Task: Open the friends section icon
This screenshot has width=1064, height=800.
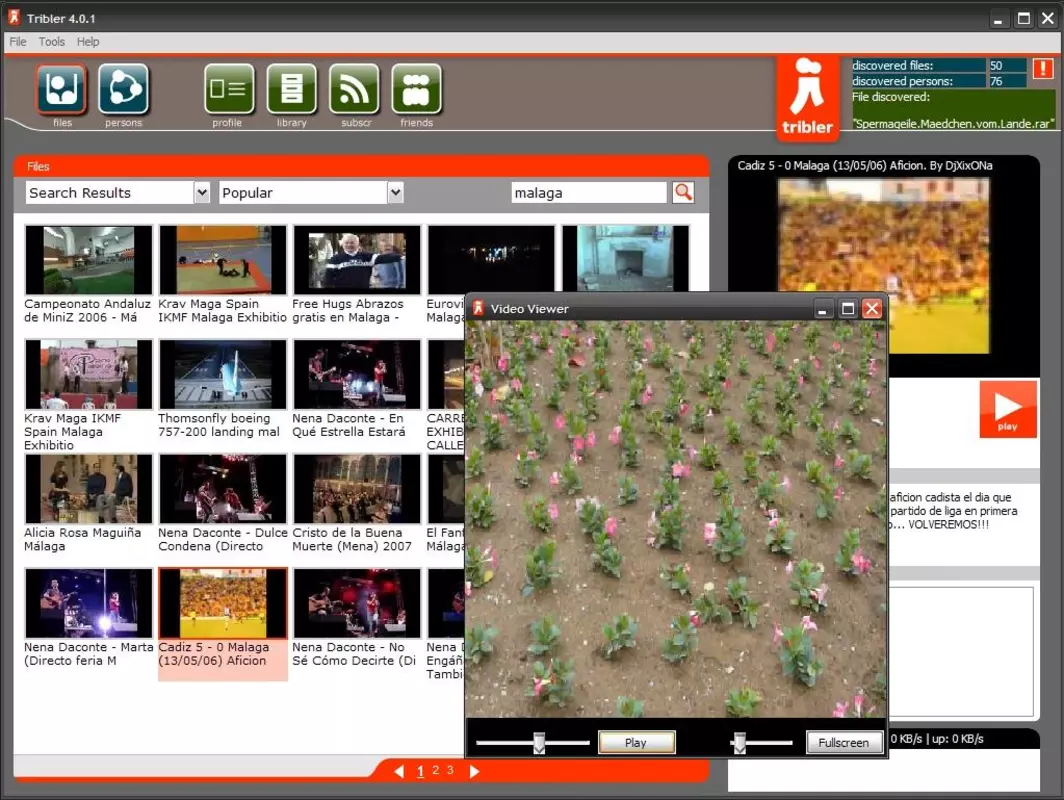Action: click(416, 89)
